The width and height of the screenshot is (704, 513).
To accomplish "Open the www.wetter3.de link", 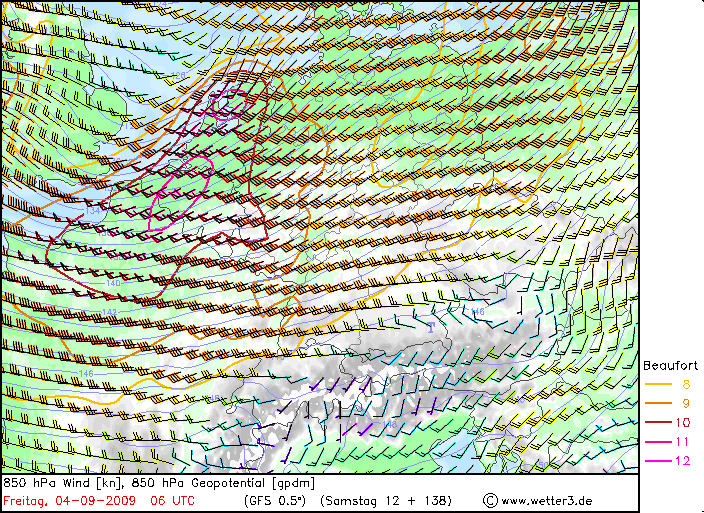I will pos(547,500).
